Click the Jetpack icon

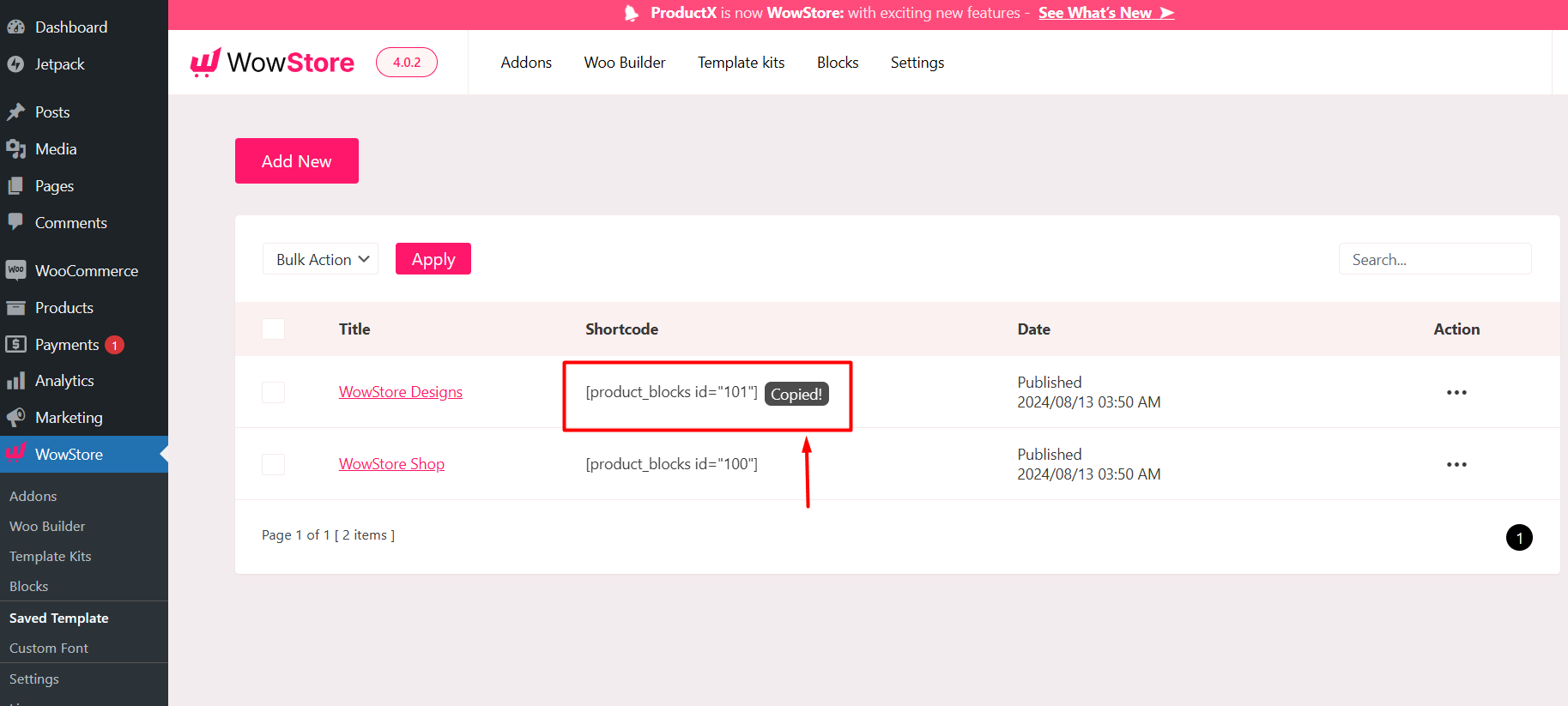[15, 63]
